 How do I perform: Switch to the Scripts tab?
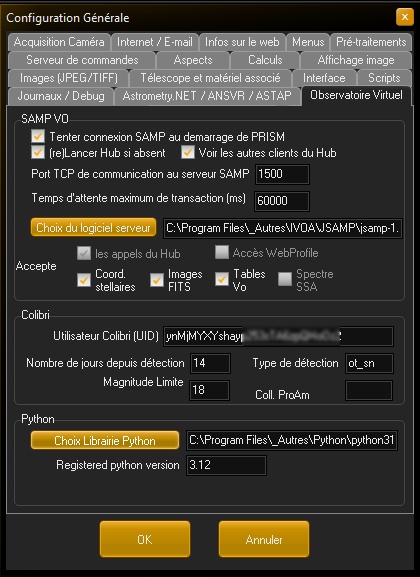coord(384,78)
